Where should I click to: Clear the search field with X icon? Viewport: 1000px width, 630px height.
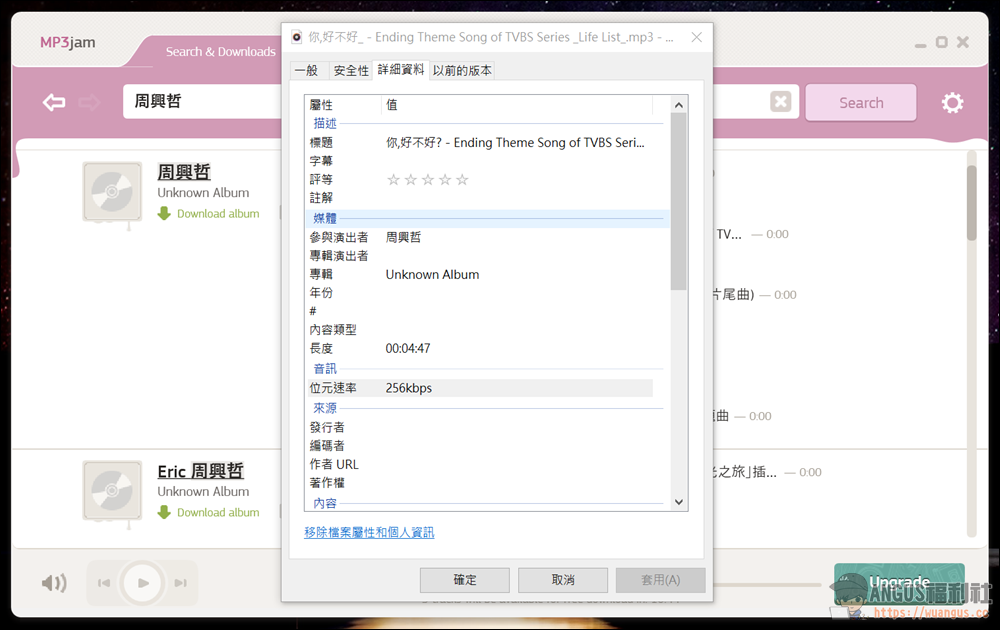[781, 101]
